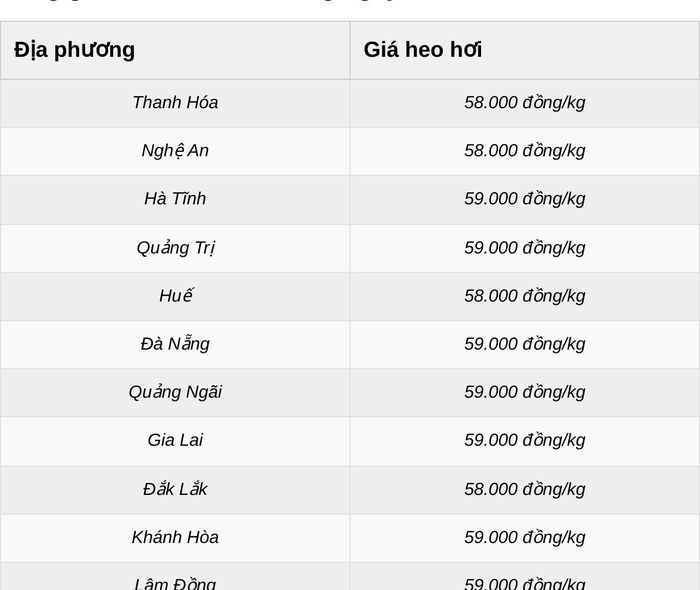The height and width of the screenshot is (590, 700).
Task: Click the Giá heo hơi column header
Action: point(525,50)
